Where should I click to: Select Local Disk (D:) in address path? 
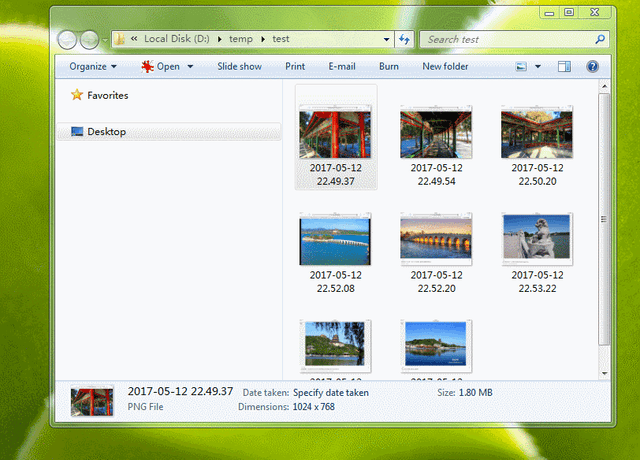pyautogui.click(x=176, y=39)
